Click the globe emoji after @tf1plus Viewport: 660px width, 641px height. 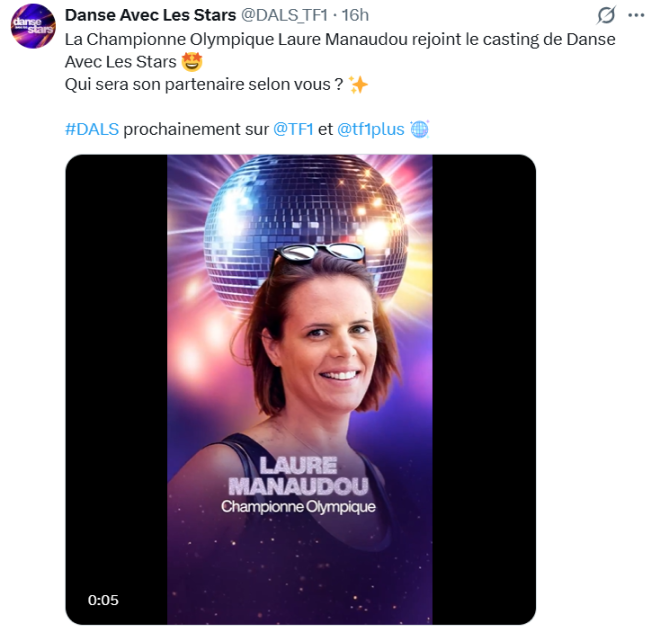[420, 130]
